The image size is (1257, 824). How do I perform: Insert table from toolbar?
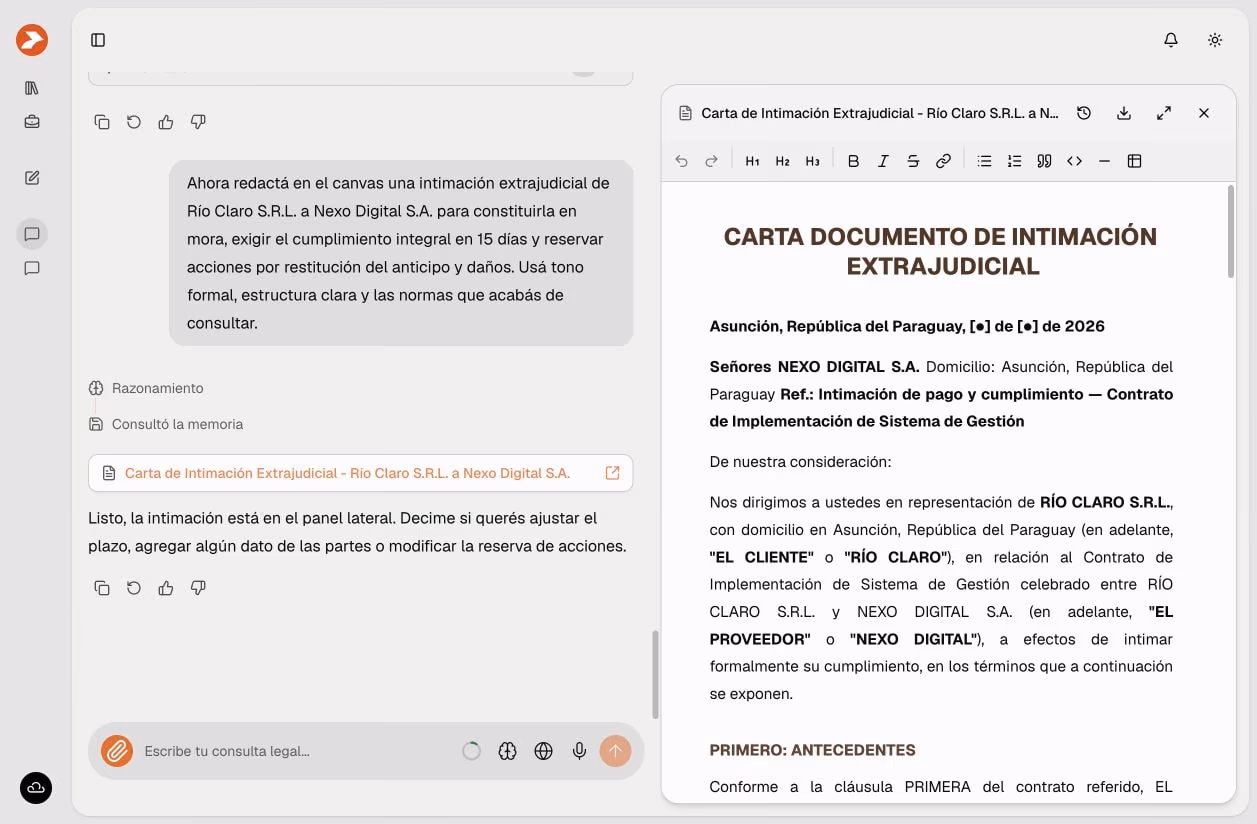coord(1134,161)
